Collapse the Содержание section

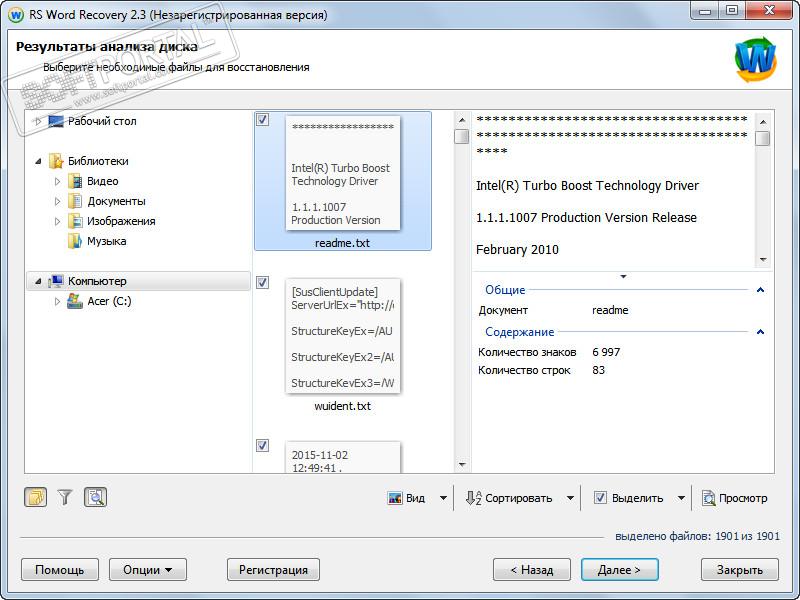coord(760,332)
